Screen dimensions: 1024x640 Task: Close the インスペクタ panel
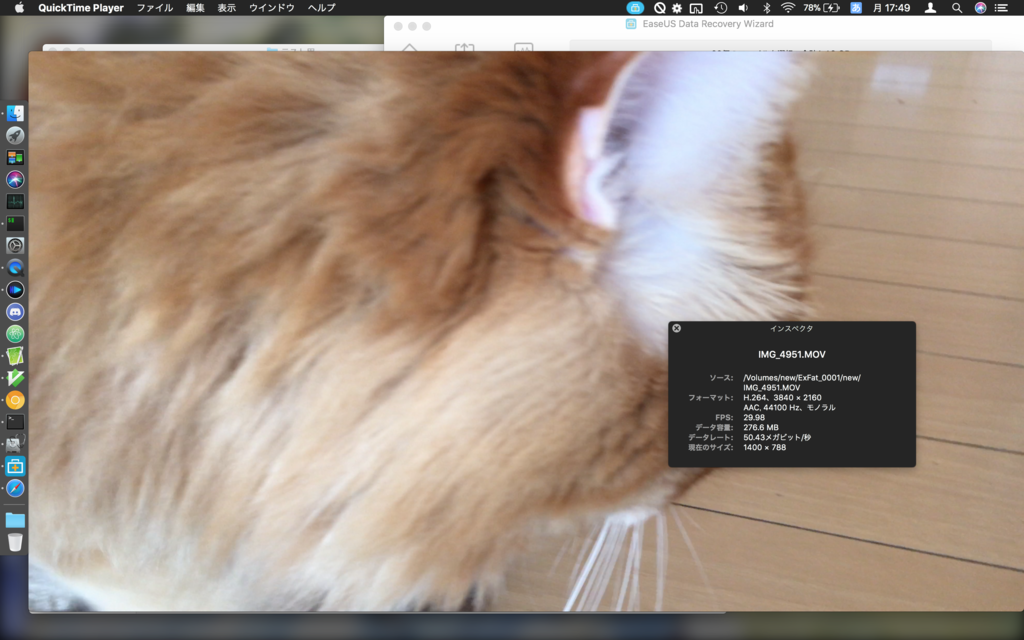point(677,328)
